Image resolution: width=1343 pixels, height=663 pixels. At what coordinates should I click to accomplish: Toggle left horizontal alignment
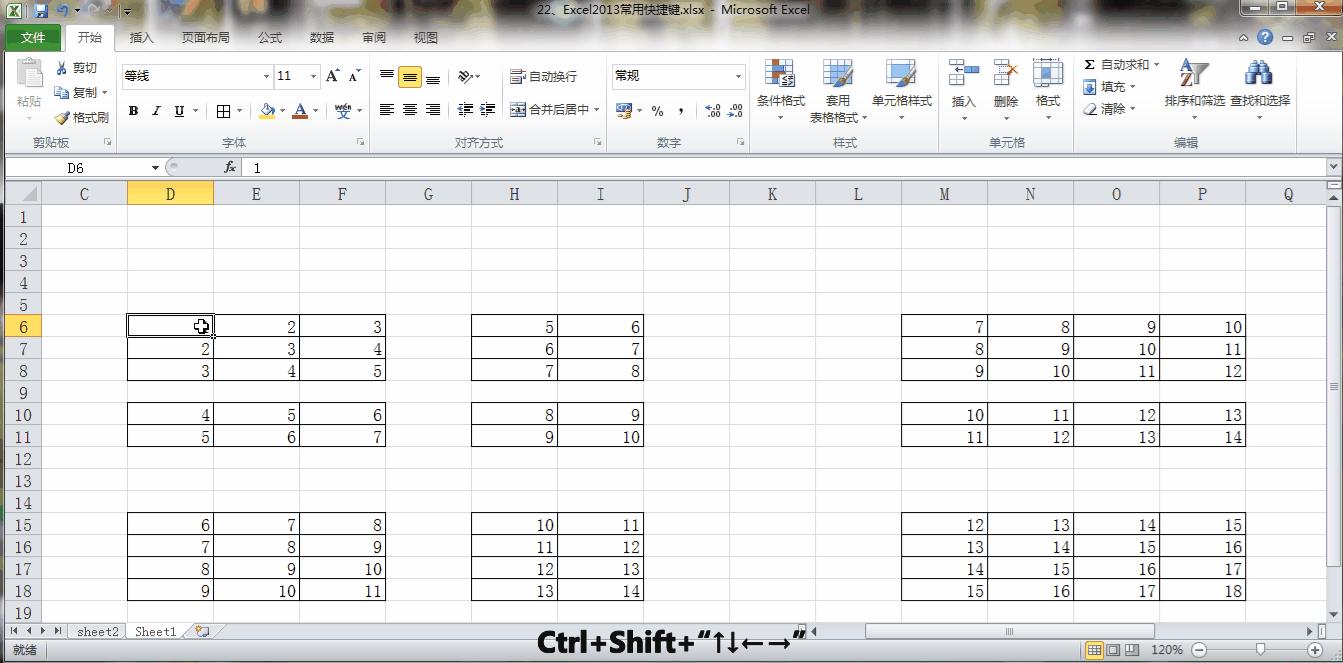pyautogui.click(x=387, y=110)
